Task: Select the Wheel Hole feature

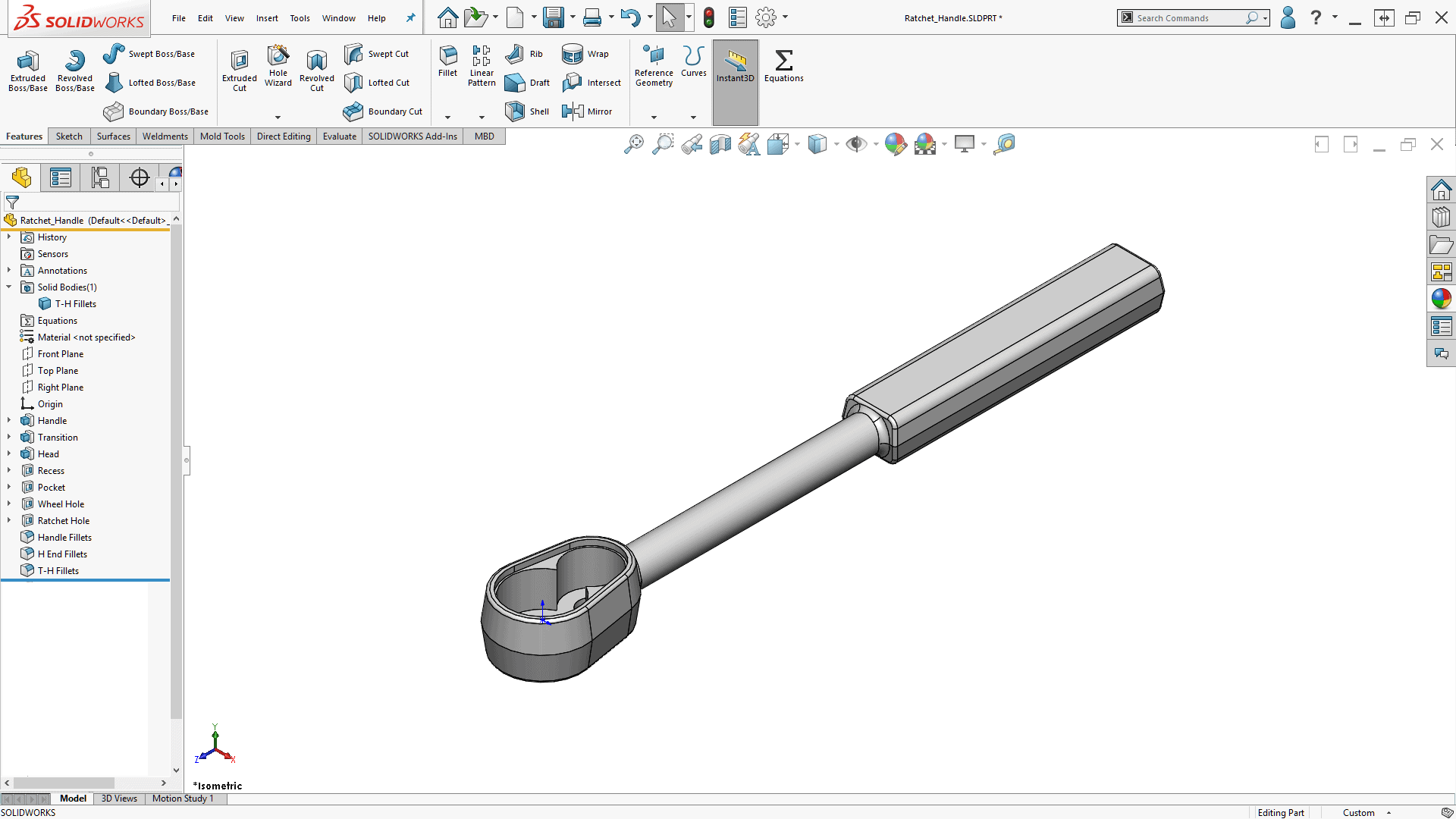Action: (61, 504)
